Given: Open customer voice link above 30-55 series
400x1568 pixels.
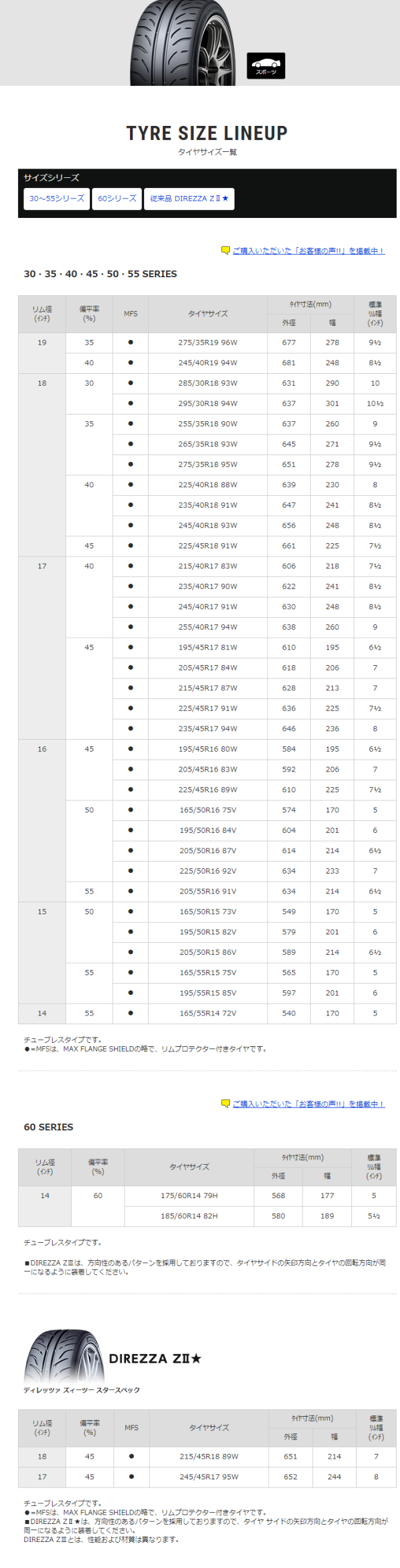Looking at the screenshot, I should click(309, 251).
